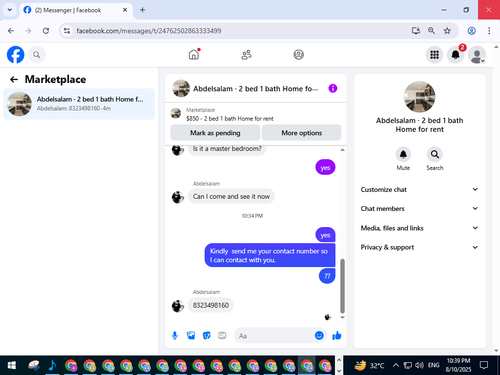Send a thumbs up like
The image size is (500, 375).
337,336
